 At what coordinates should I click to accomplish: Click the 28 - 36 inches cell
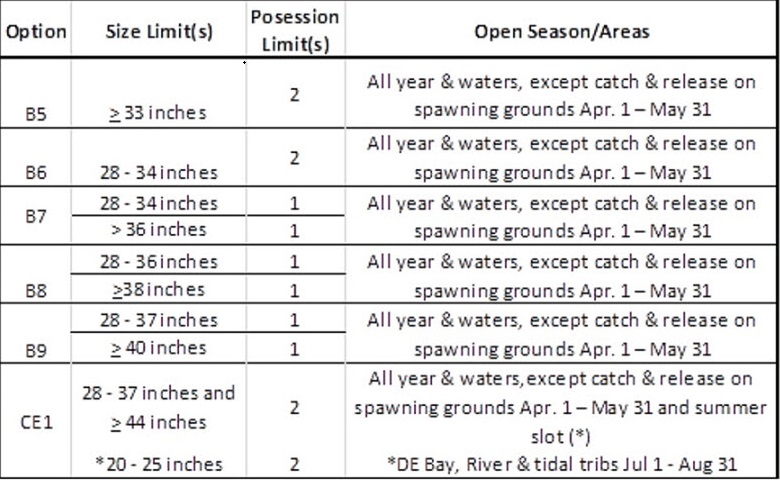(x=157, y=262)
